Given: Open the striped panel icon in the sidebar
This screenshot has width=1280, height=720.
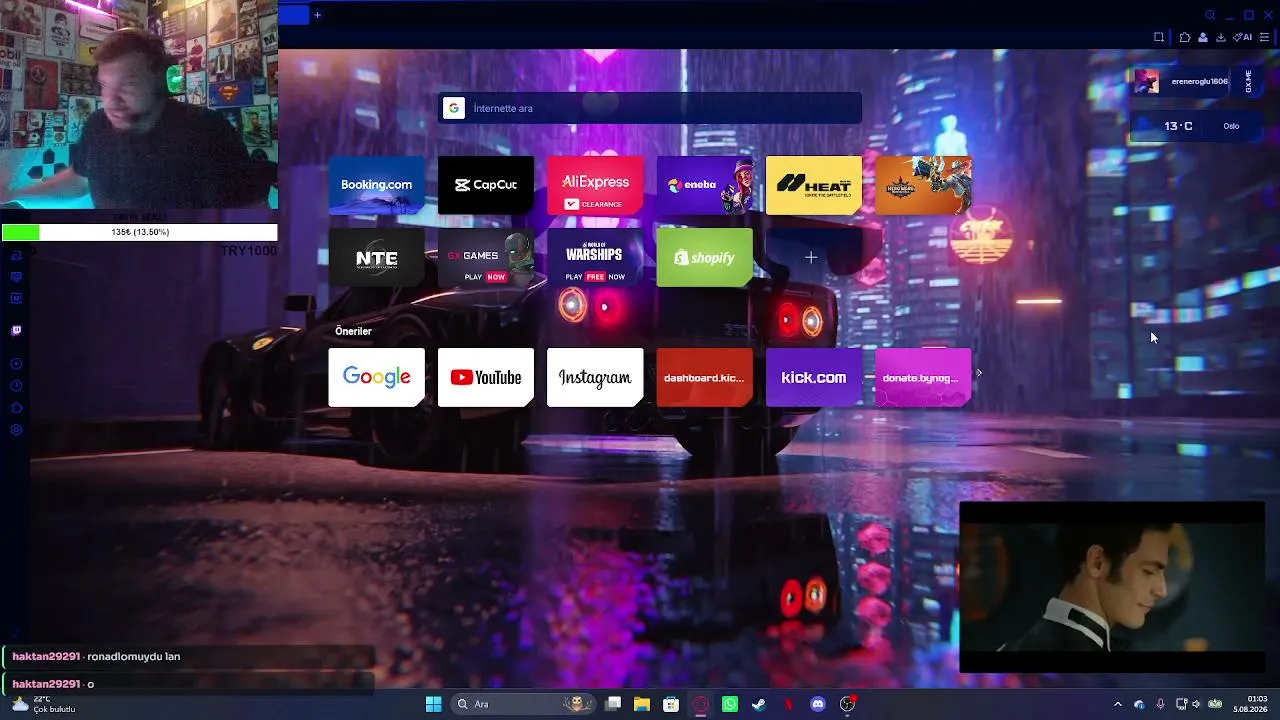Looking at the screenshot, I should (16, 277).
